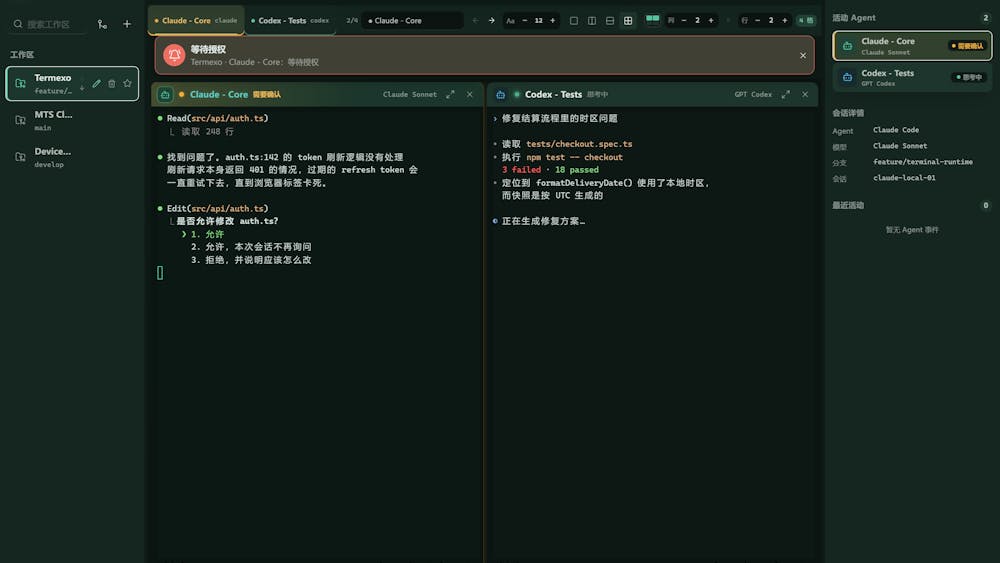Delete the Termexo workspace via trash icon
Image resolution: width=1000 pixels, height=563 pixels.
[112, 84]
